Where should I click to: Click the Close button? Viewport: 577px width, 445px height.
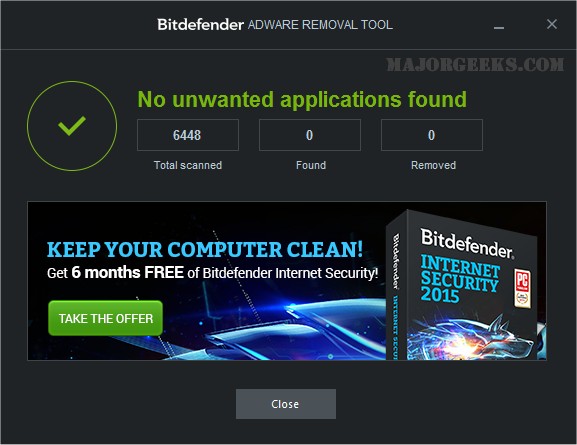[286, 404]
